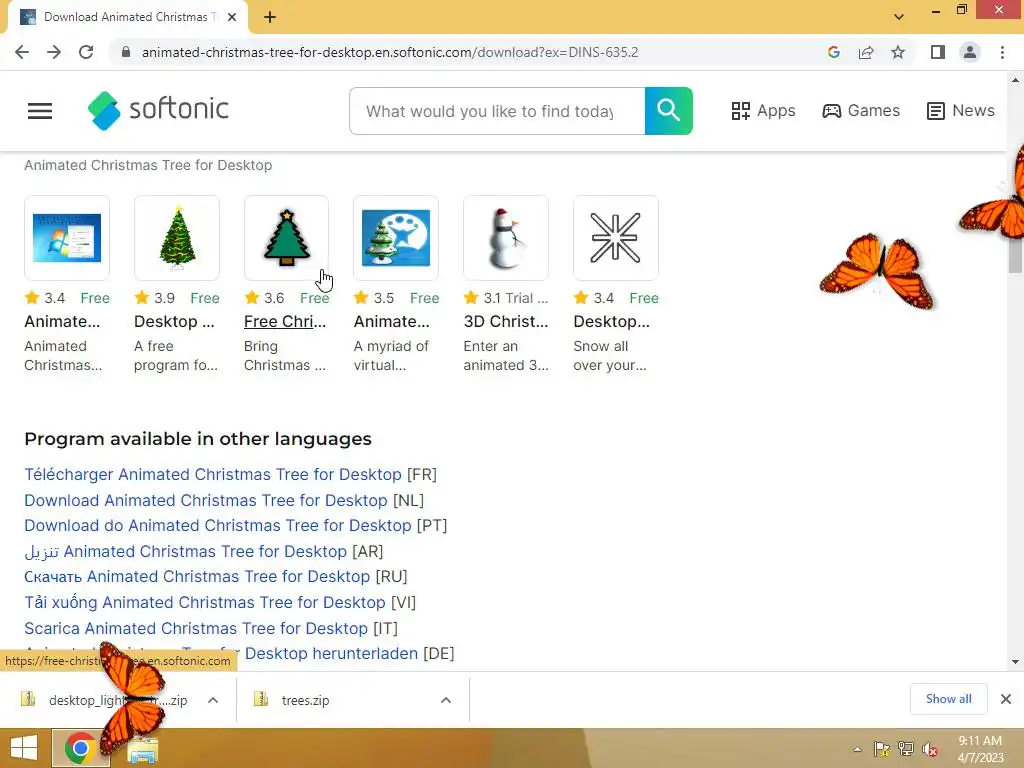Click the '3D Christ...' app title
This screenshot has width=1024, height=768.
(505, 321)
